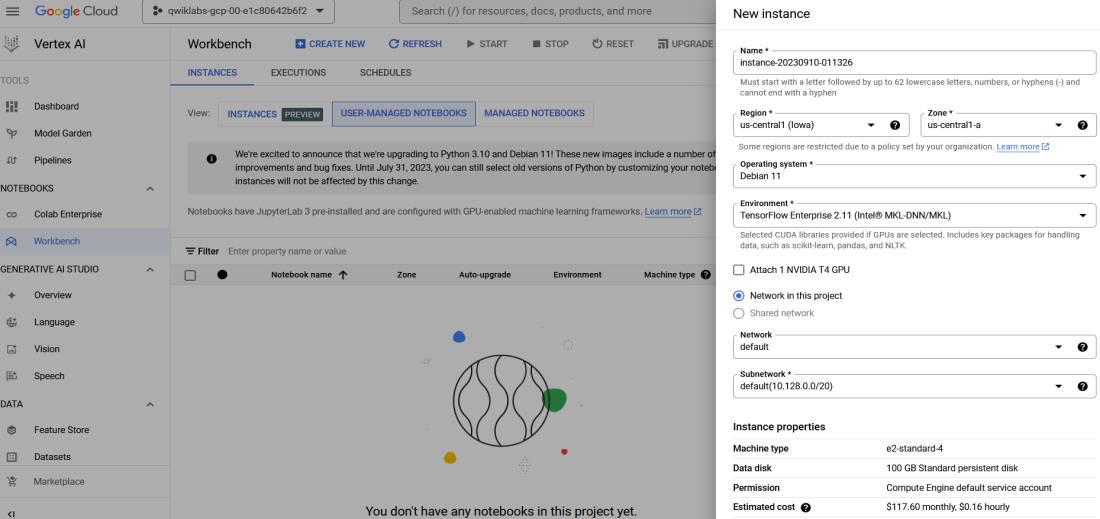Click the Environment column header
The height and width of the screenshot is (519, 1100).
coord(577,275)
